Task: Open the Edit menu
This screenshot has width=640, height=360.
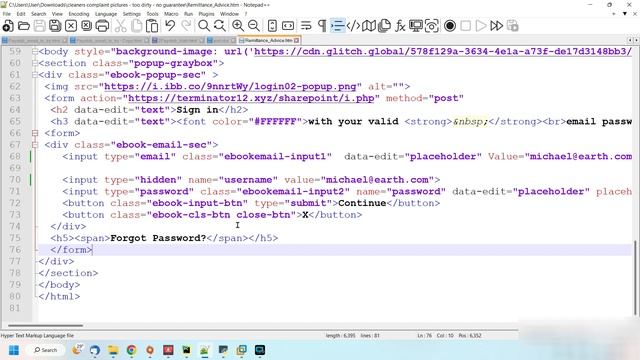Action: coord(21,14)
